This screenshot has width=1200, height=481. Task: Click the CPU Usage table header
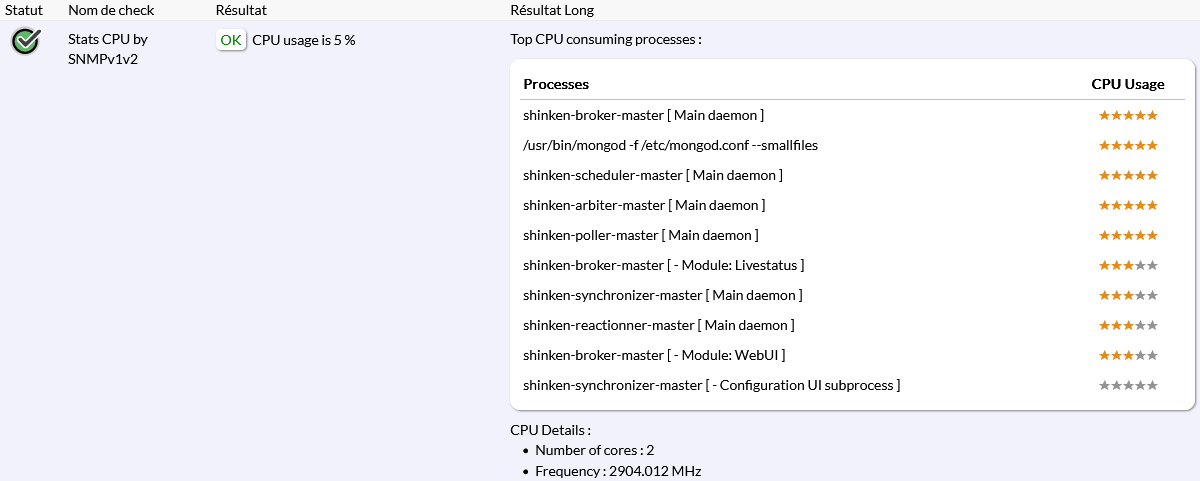pyautogui.click(x=1128, y=84)
